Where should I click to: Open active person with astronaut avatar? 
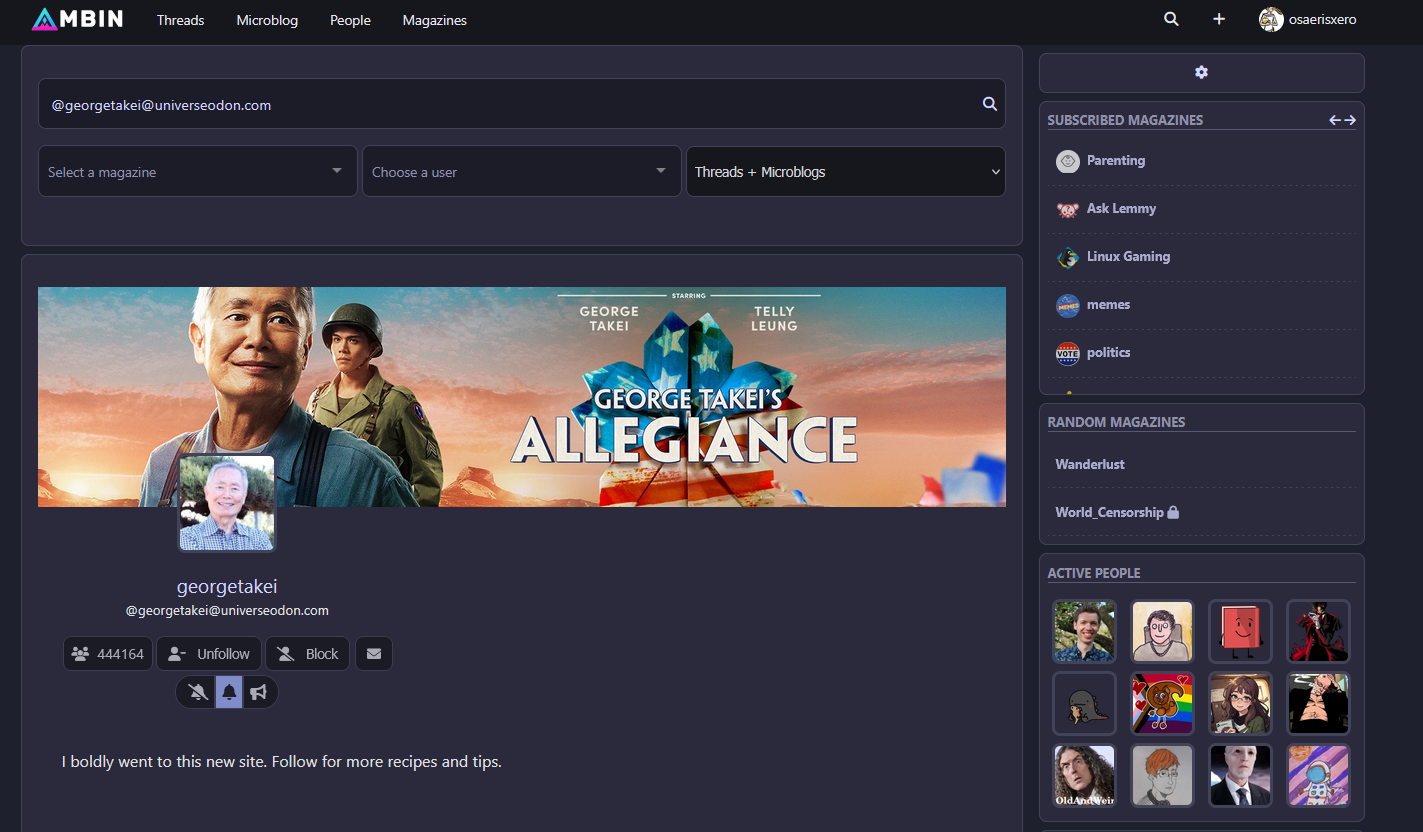(x=1318, y=775)
